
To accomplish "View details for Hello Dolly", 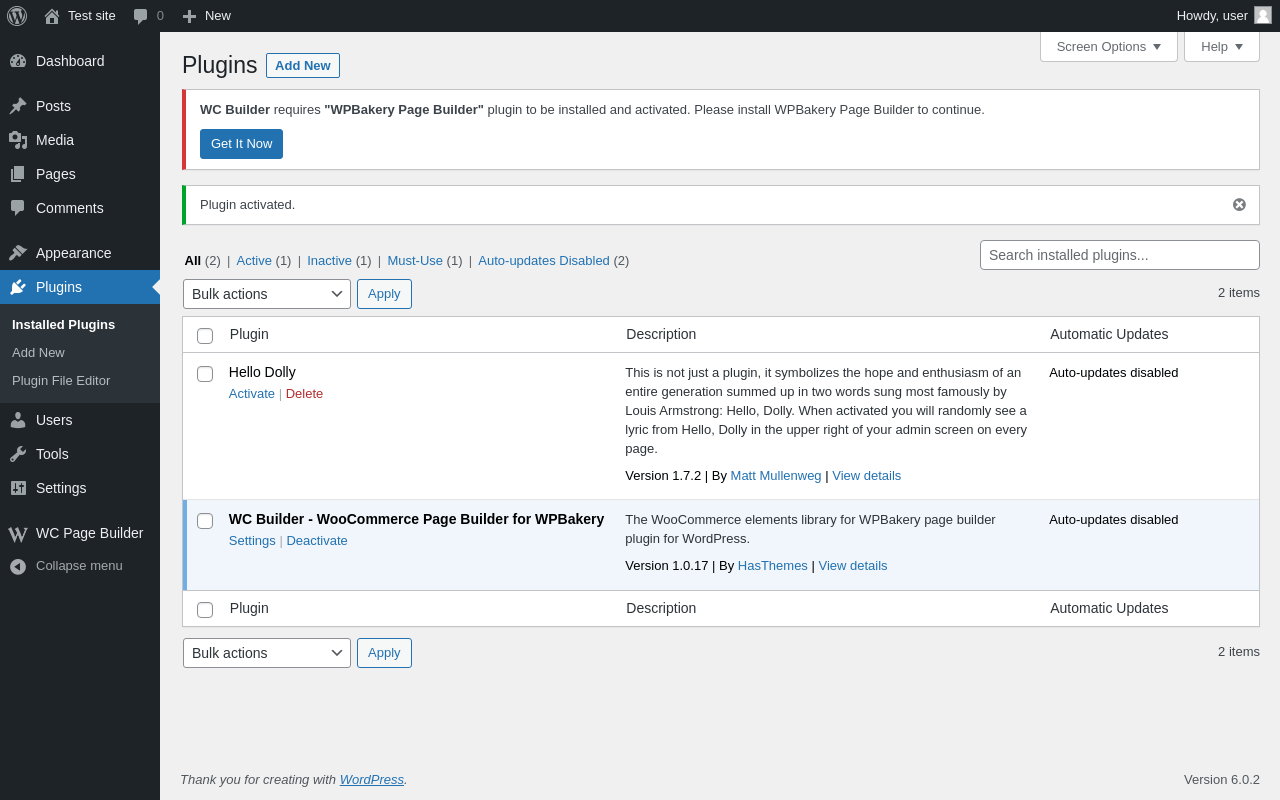I will tap(867, 475).
